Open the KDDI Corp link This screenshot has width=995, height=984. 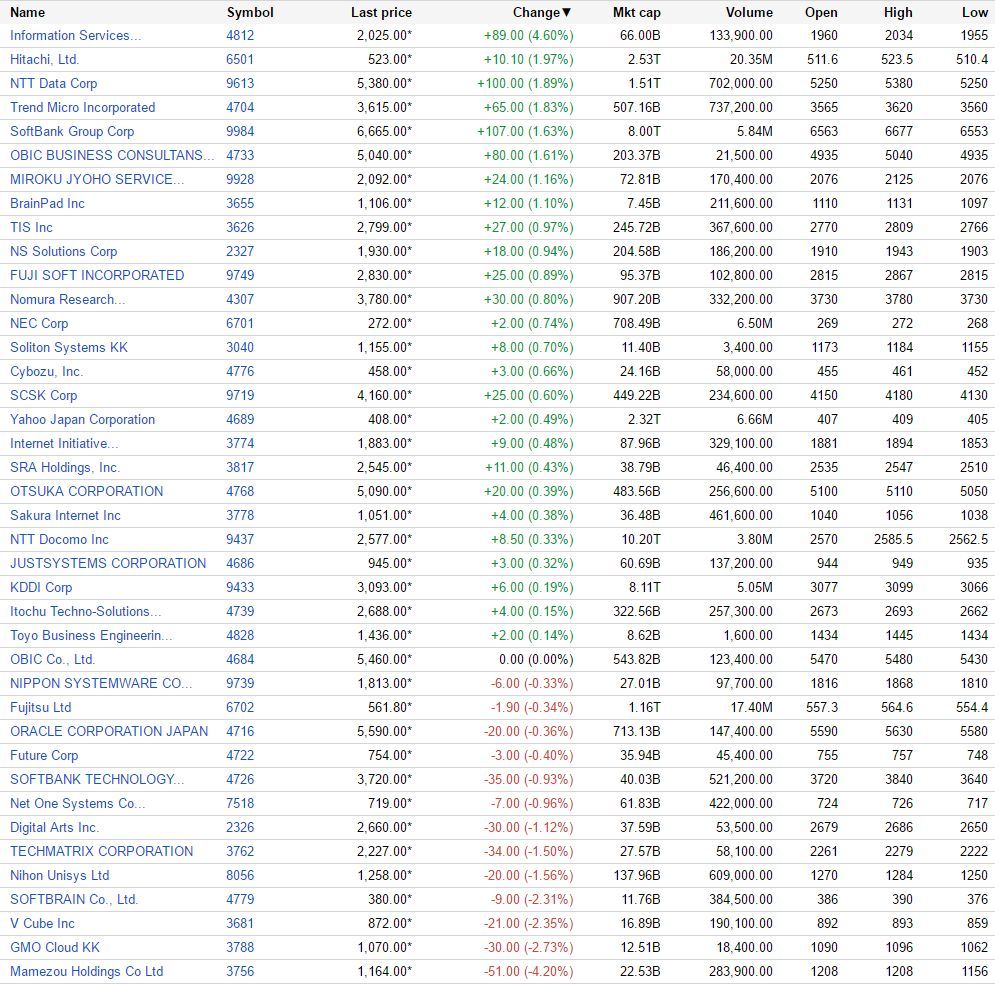[41, 587]
